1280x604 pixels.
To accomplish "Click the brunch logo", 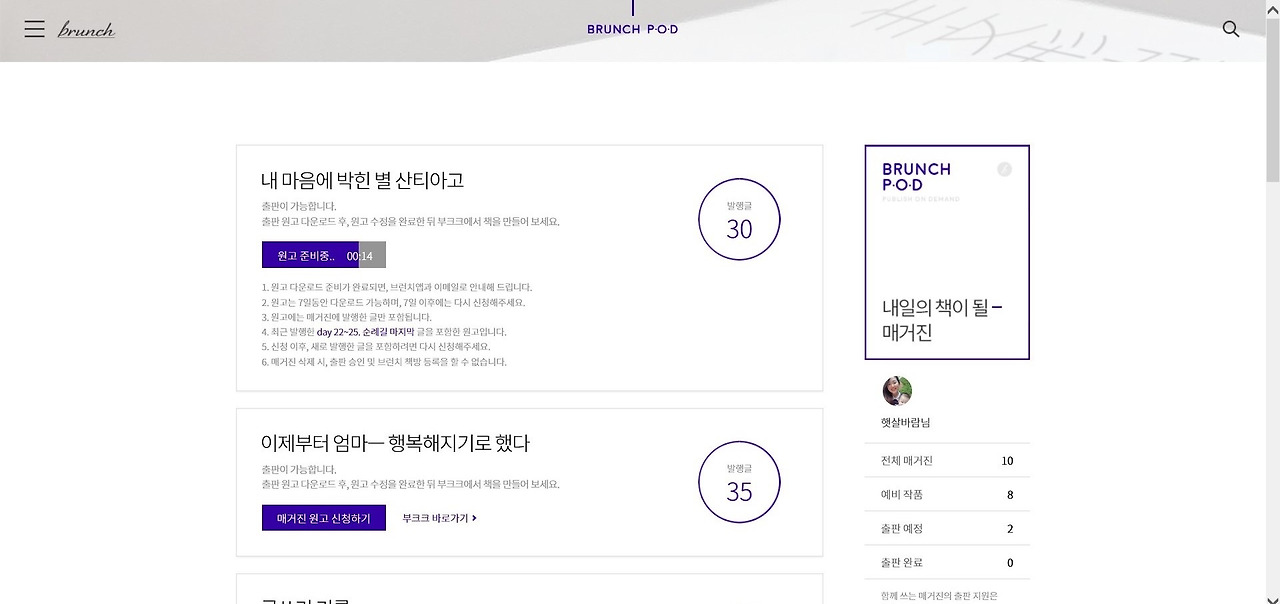I will click(x=86, y=30).
